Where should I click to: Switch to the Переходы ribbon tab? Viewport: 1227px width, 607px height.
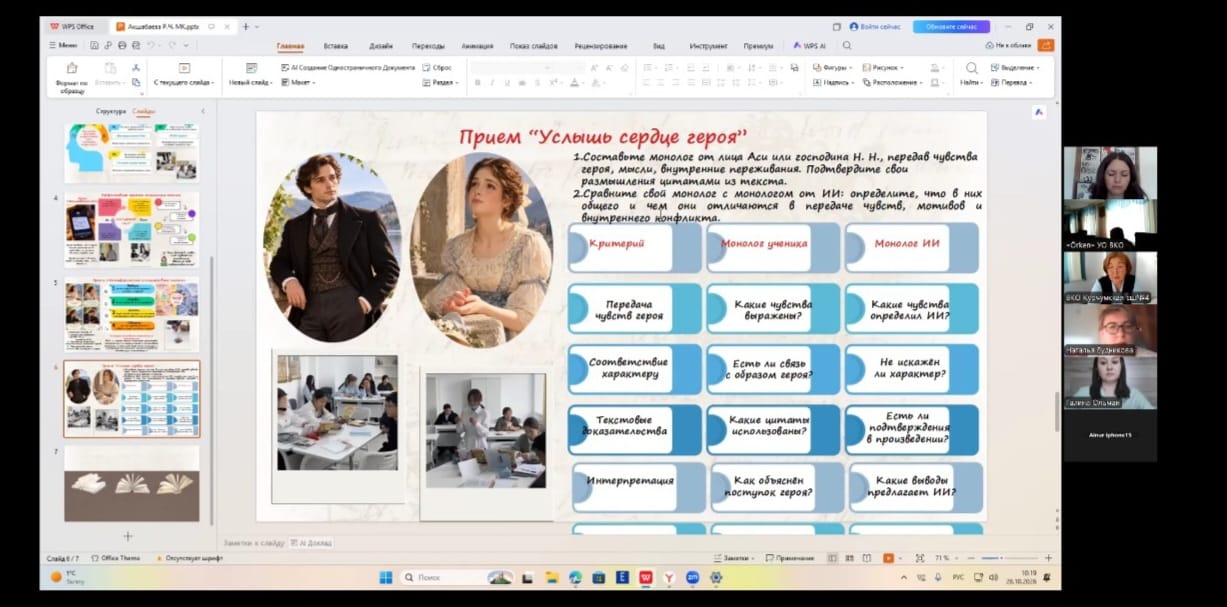(428, 46)
